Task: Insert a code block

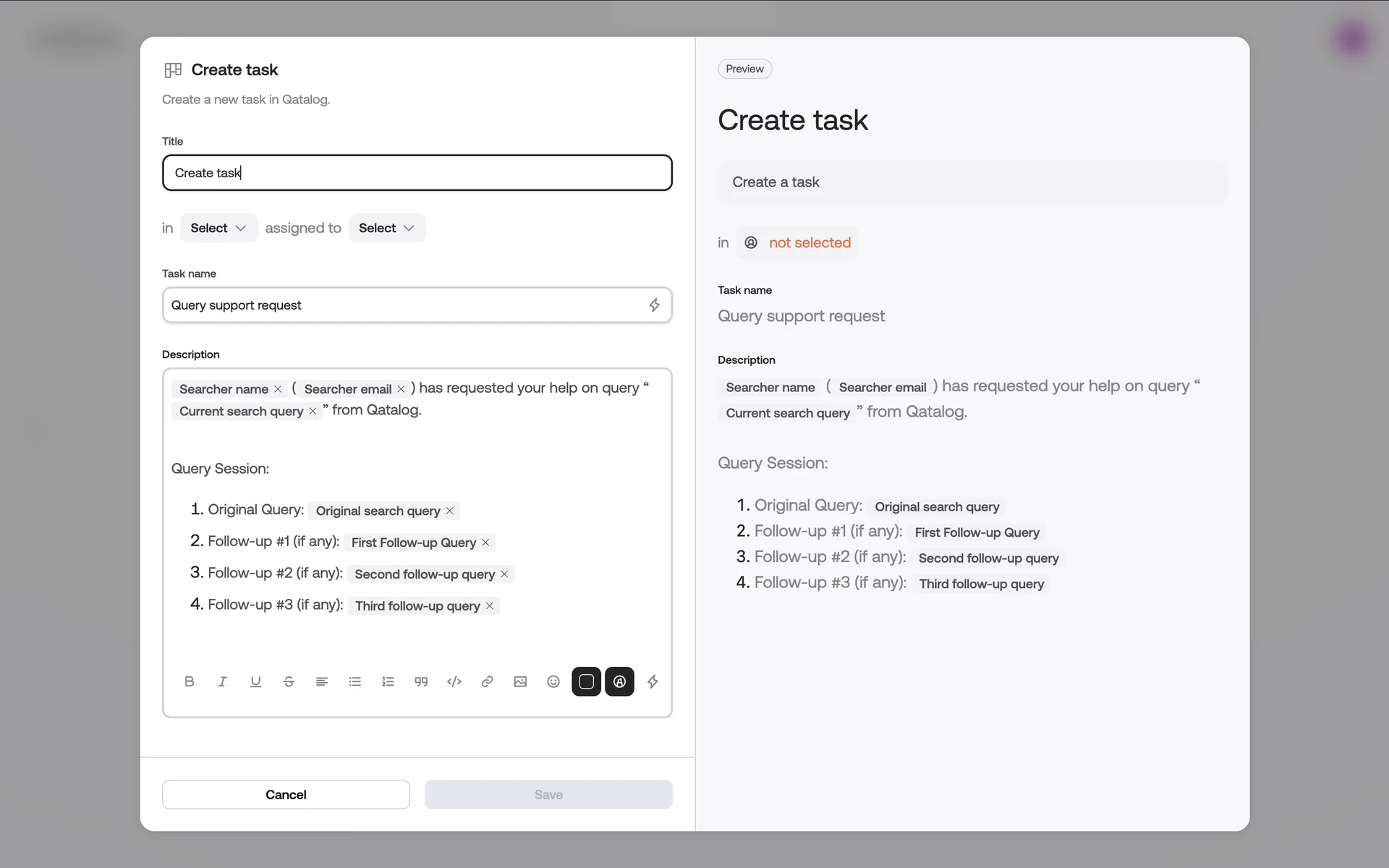Action: [454, 681]
